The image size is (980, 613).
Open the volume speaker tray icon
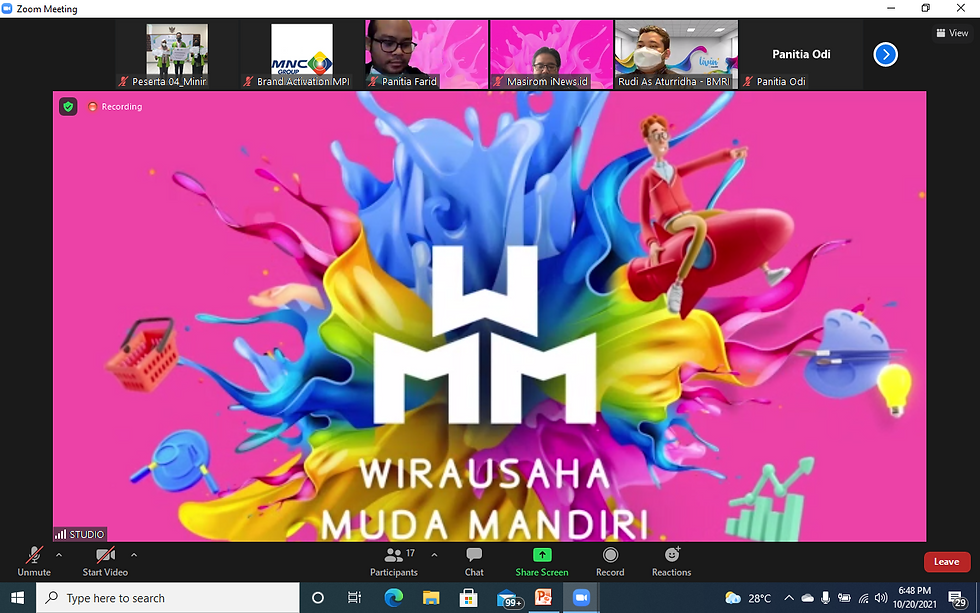point(881,598)
